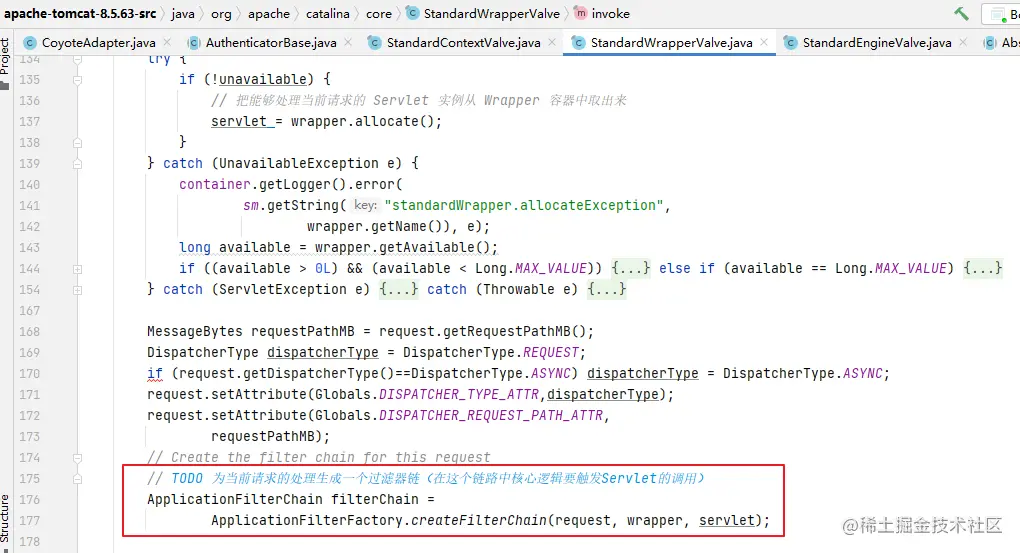Image resolution: width=1020 pixels, height=553 pixels.
Task: Collapse the fold marker on line 135
Action: [x=77, y=80]
